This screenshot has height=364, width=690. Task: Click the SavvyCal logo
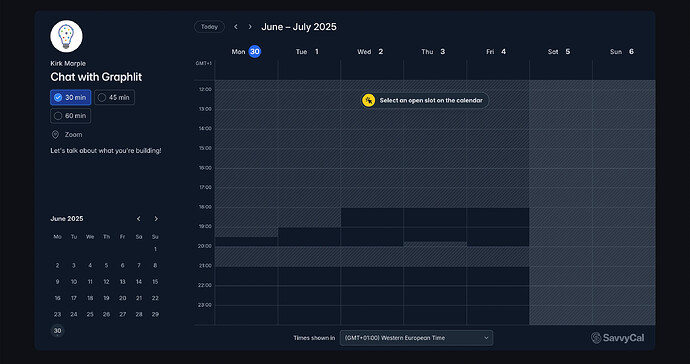click(x=617, y=338)
